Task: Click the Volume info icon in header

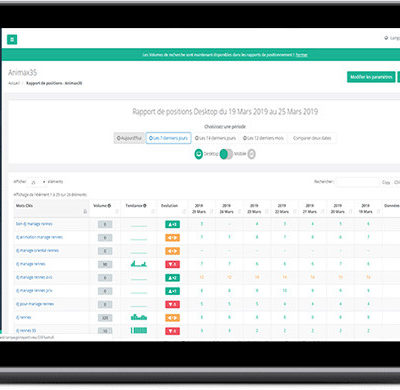Action: click(109, 206)
